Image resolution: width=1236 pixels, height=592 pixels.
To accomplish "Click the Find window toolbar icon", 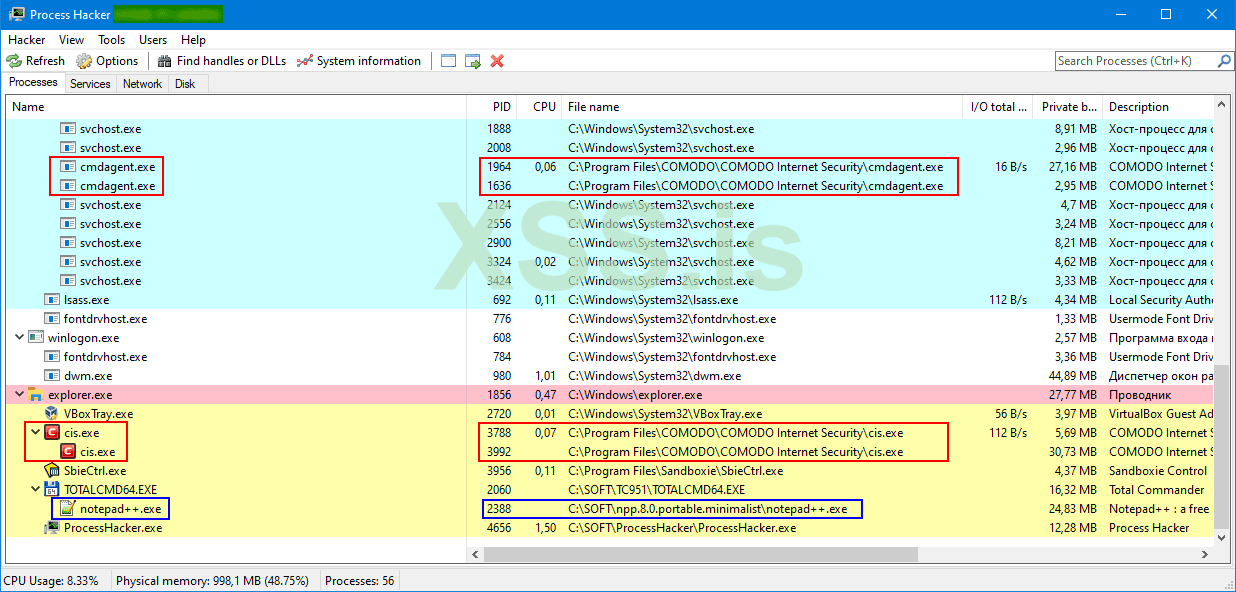I will [x=448, y=61].
